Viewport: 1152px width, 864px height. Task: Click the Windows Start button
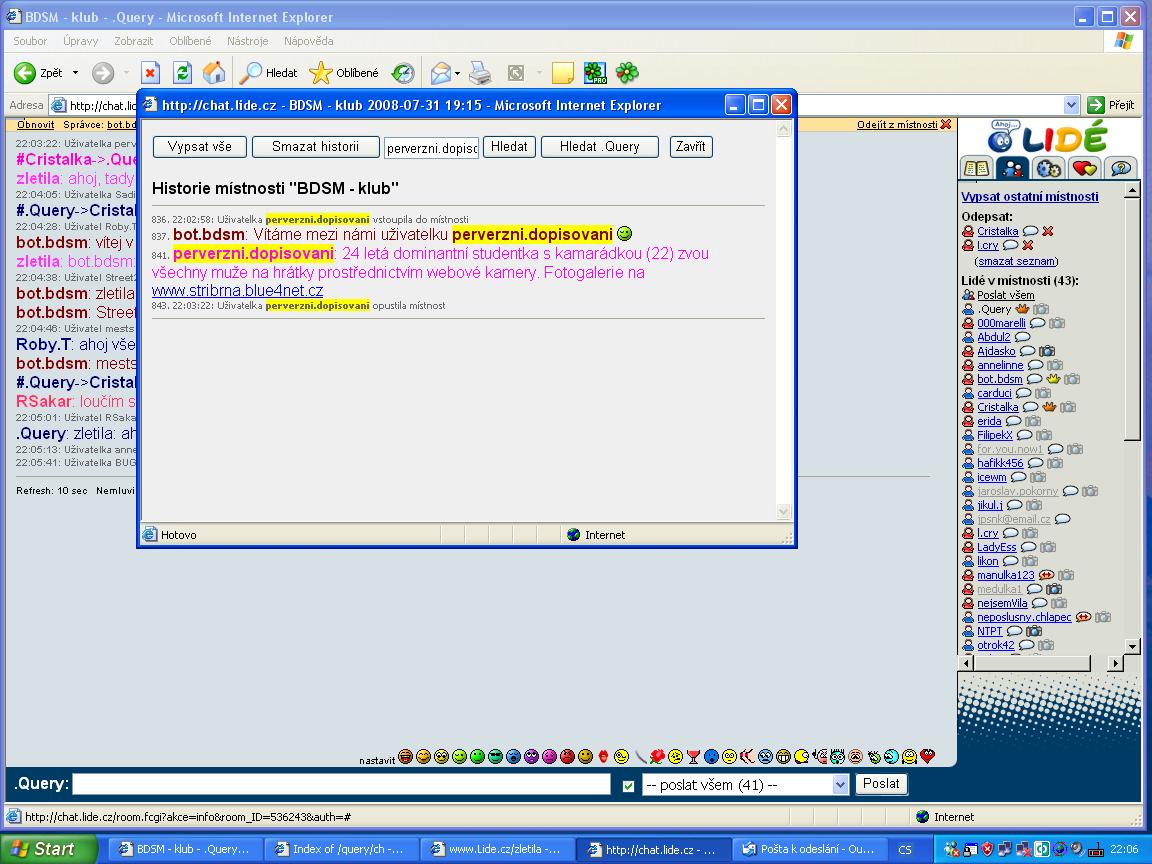[49, 849]
